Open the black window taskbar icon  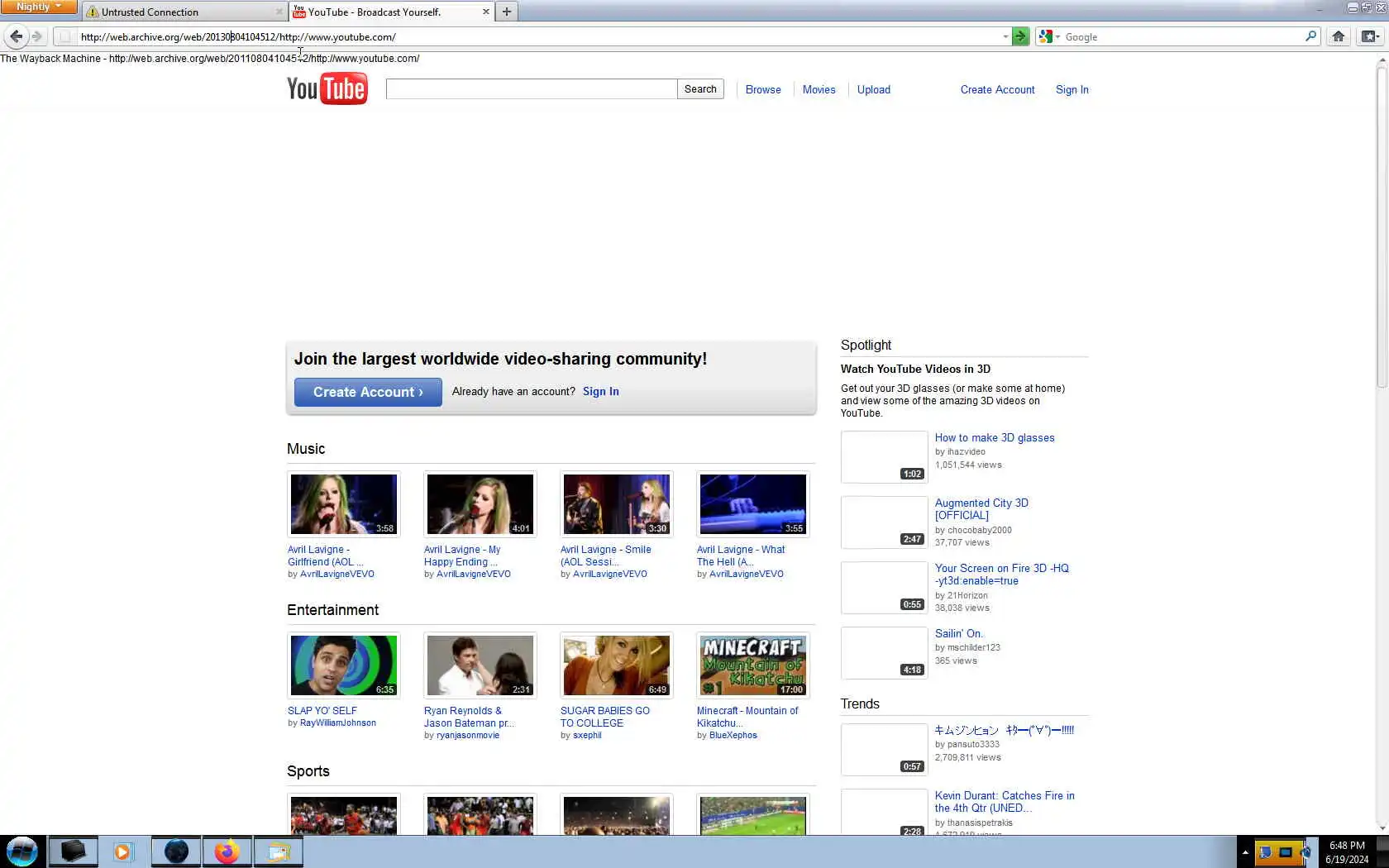[x=73, y=851]
